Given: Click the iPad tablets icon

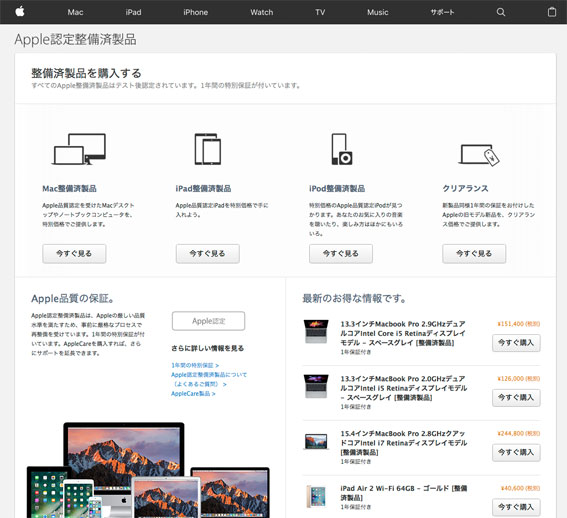Looking at the screenshot, I should coord(208,149).
